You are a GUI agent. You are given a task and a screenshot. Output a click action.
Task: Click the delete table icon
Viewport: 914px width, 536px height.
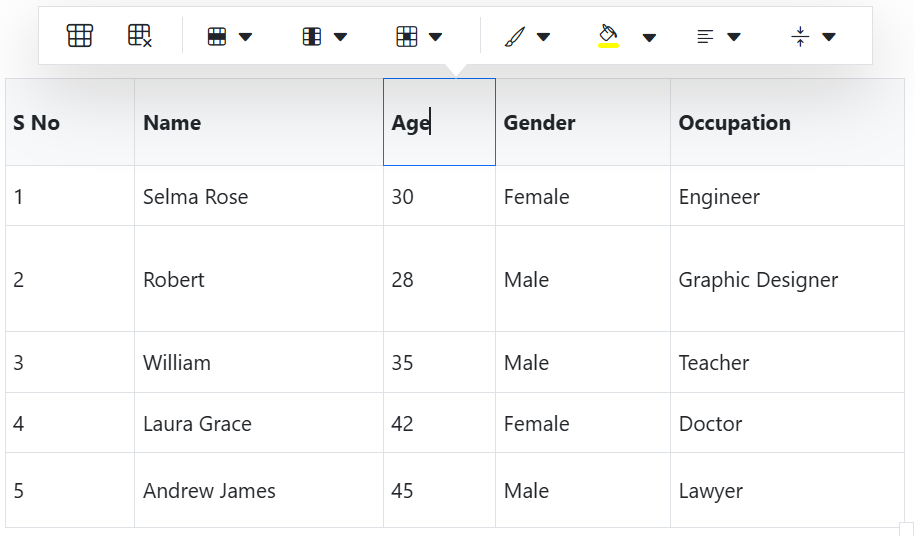[x=140, y=36]
